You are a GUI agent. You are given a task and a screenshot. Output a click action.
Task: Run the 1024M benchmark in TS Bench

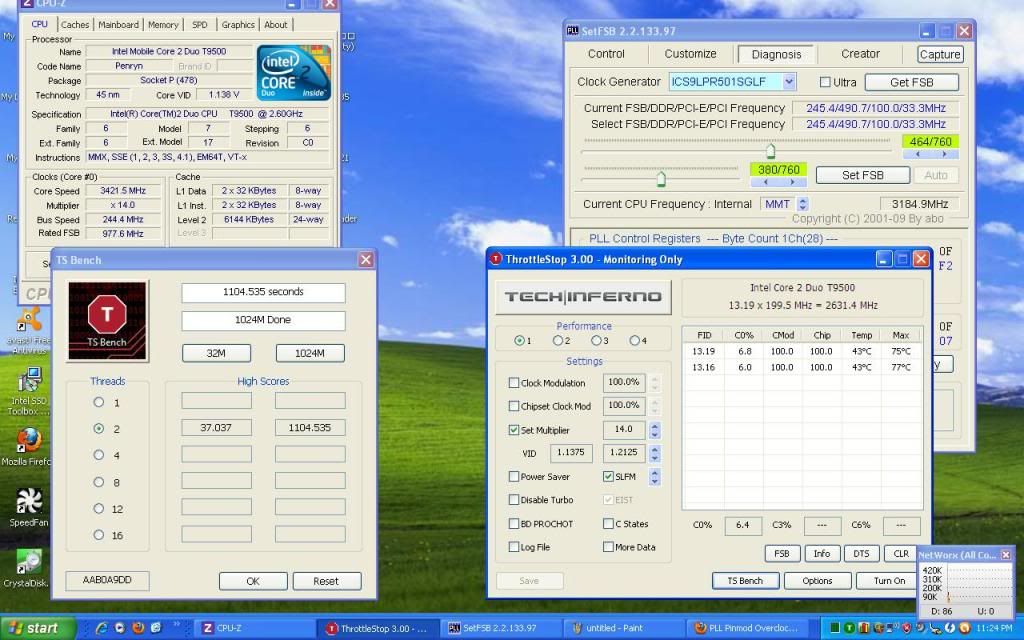coord(310,353)
